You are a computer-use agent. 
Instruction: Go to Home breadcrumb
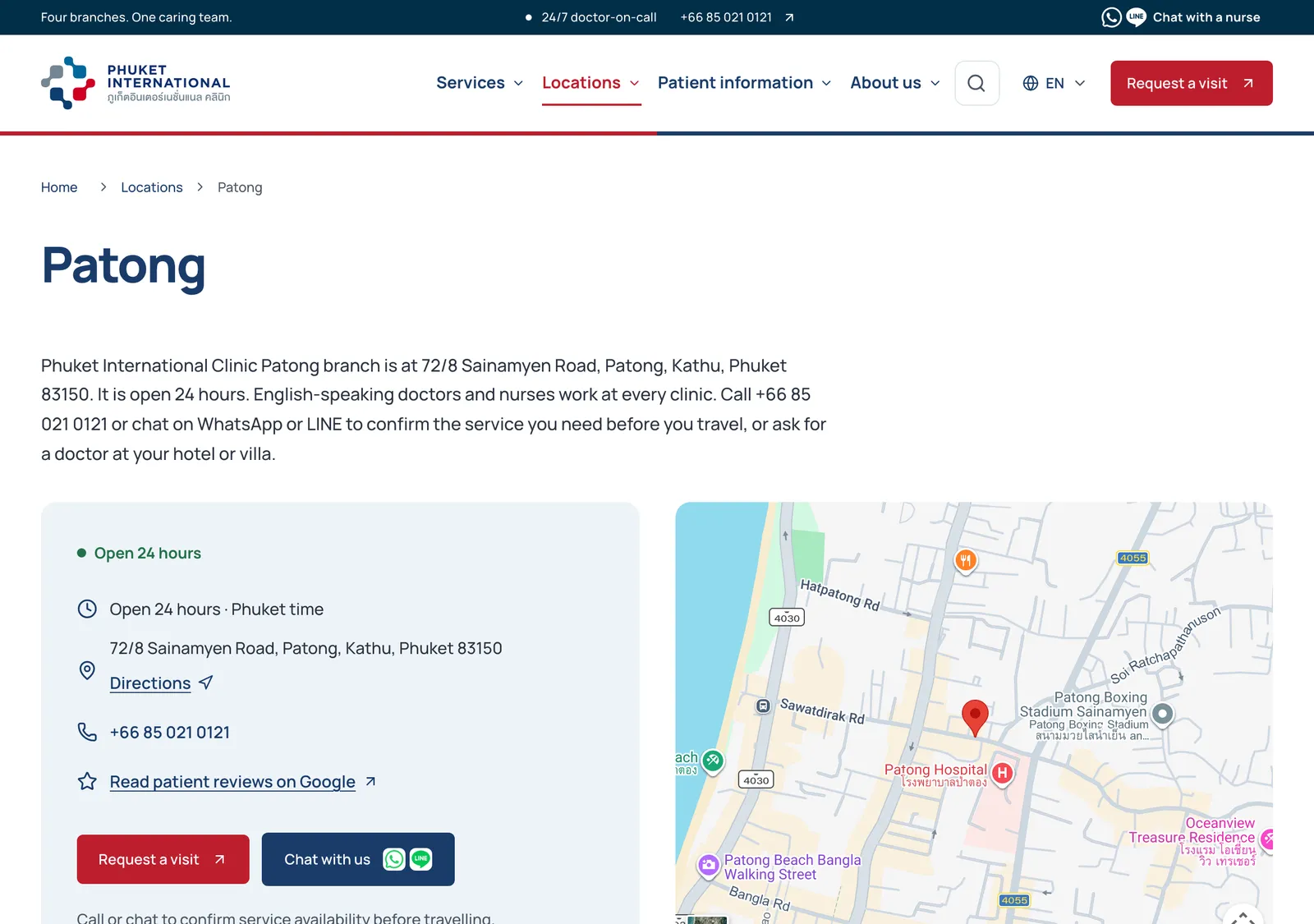tap(59, 187)
